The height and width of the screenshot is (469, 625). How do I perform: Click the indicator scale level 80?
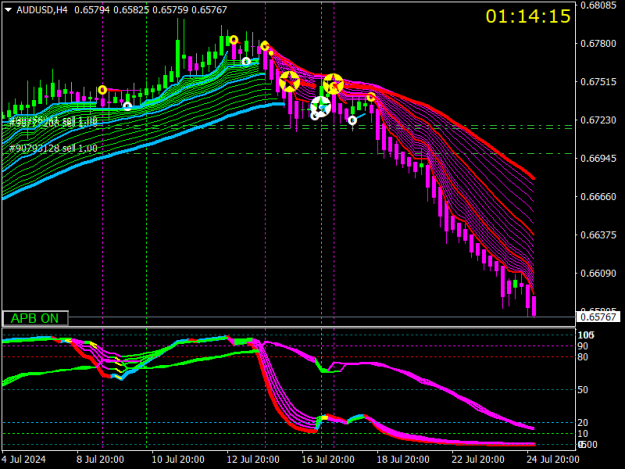[x=583, y=357]
